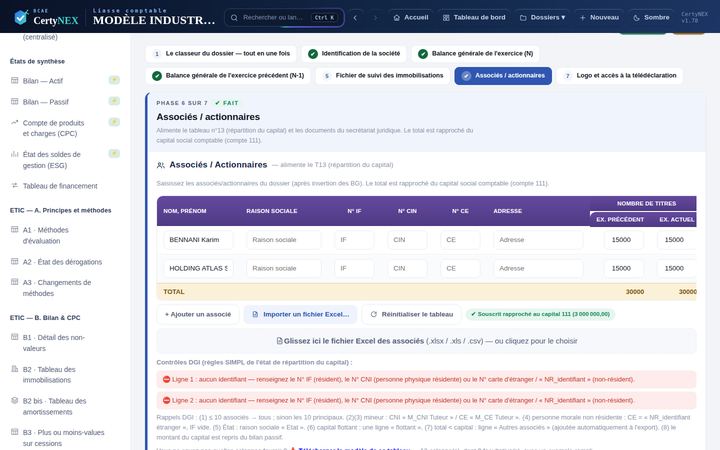Screen dimensions: 720x450
Task: Open Logo et accès à la télédéclaration step
Action: tap(620, 76)
